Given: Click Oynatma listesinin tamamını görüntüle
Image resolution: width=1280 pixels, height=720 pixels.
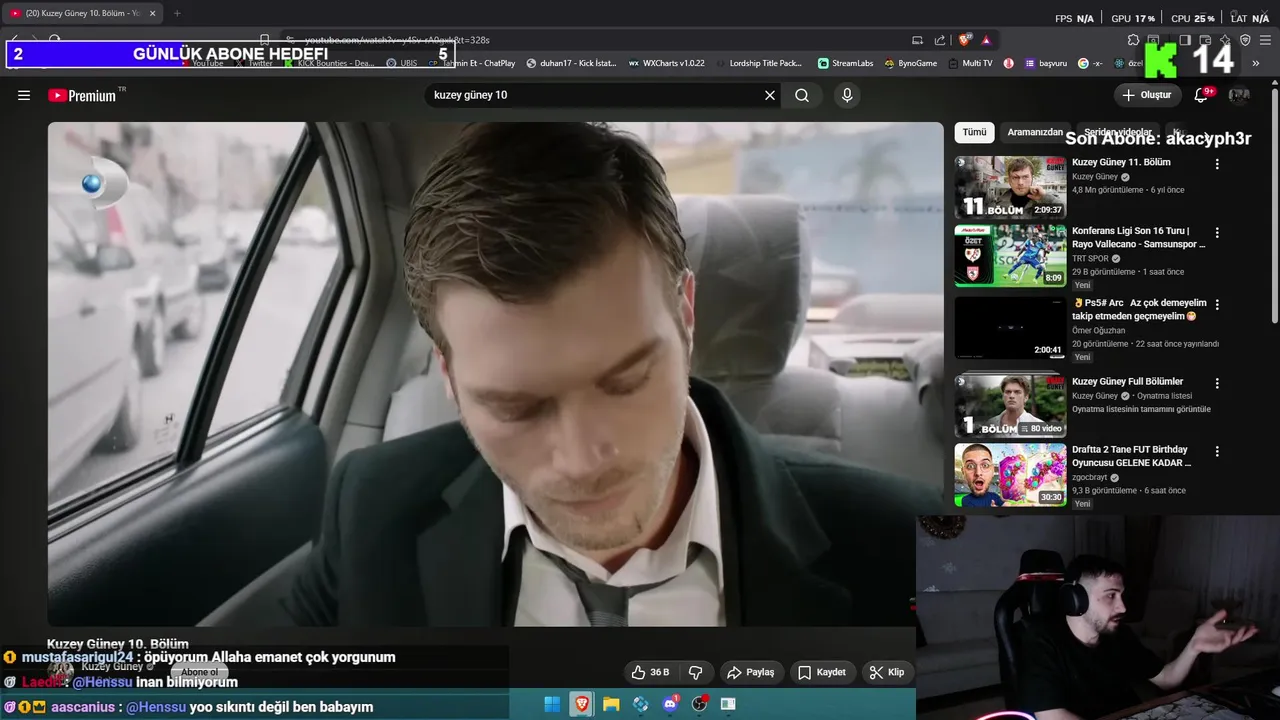Looking at the screenshot, I should coord(1141,409).
